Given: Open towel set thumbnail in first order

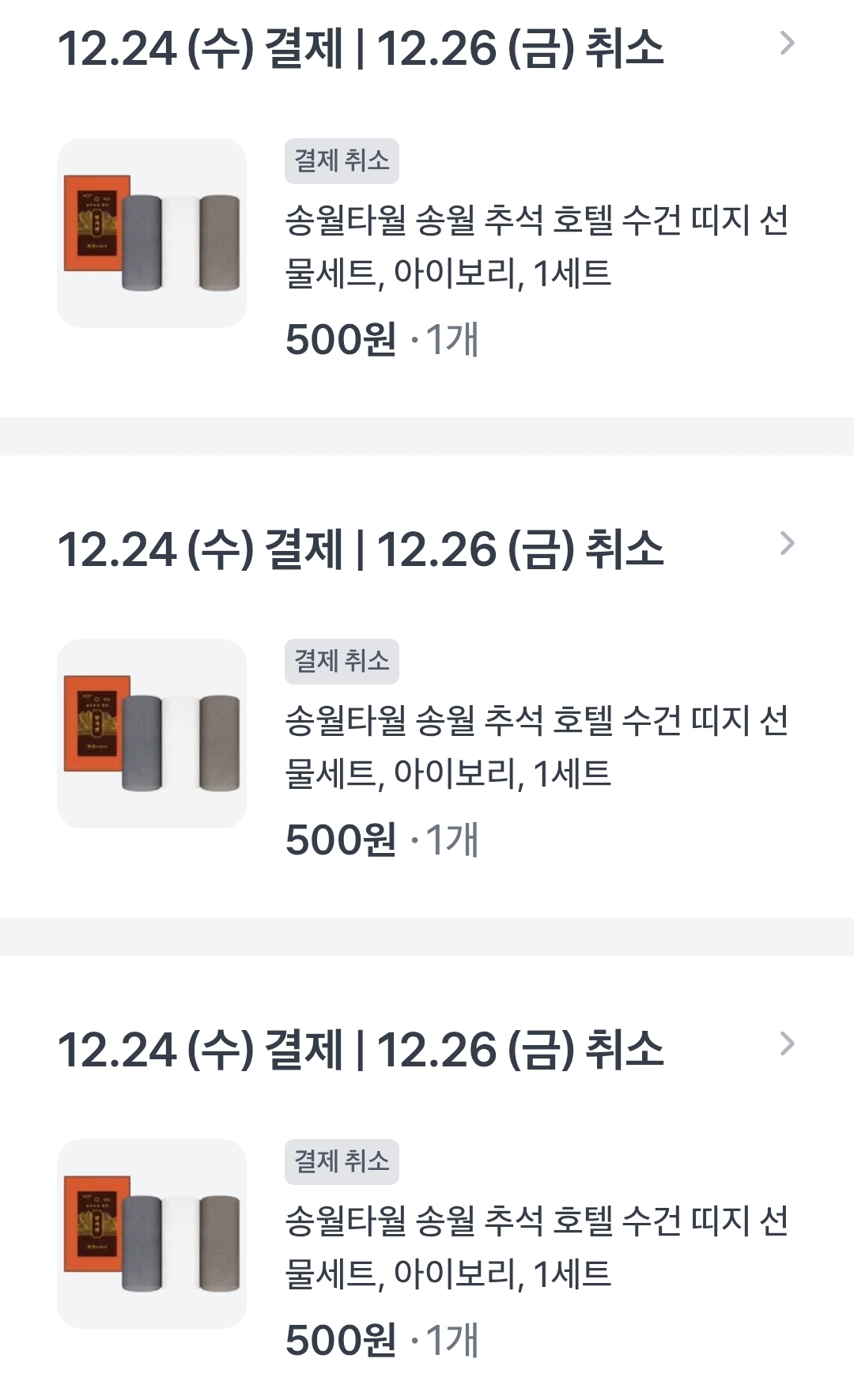Looking at the screenshot, I should click(152, 233).
